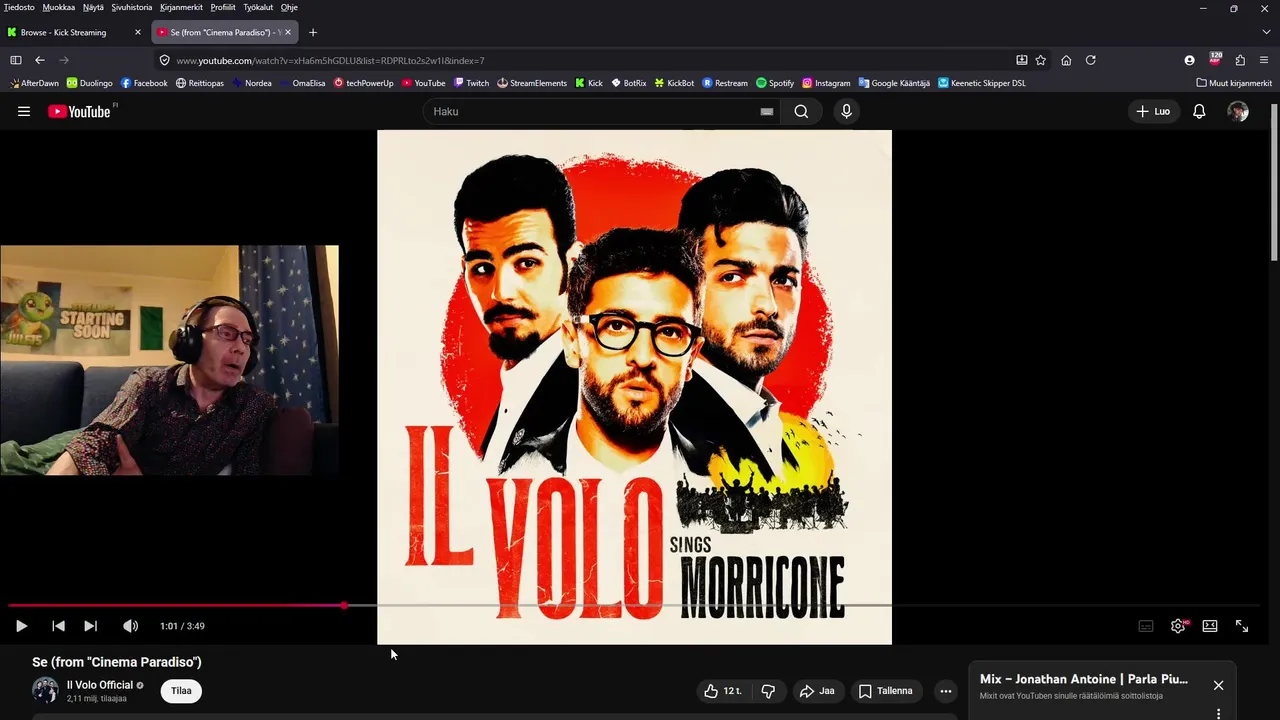Open more actions three-dot menu
The image size is (1280, 720).
945,691
